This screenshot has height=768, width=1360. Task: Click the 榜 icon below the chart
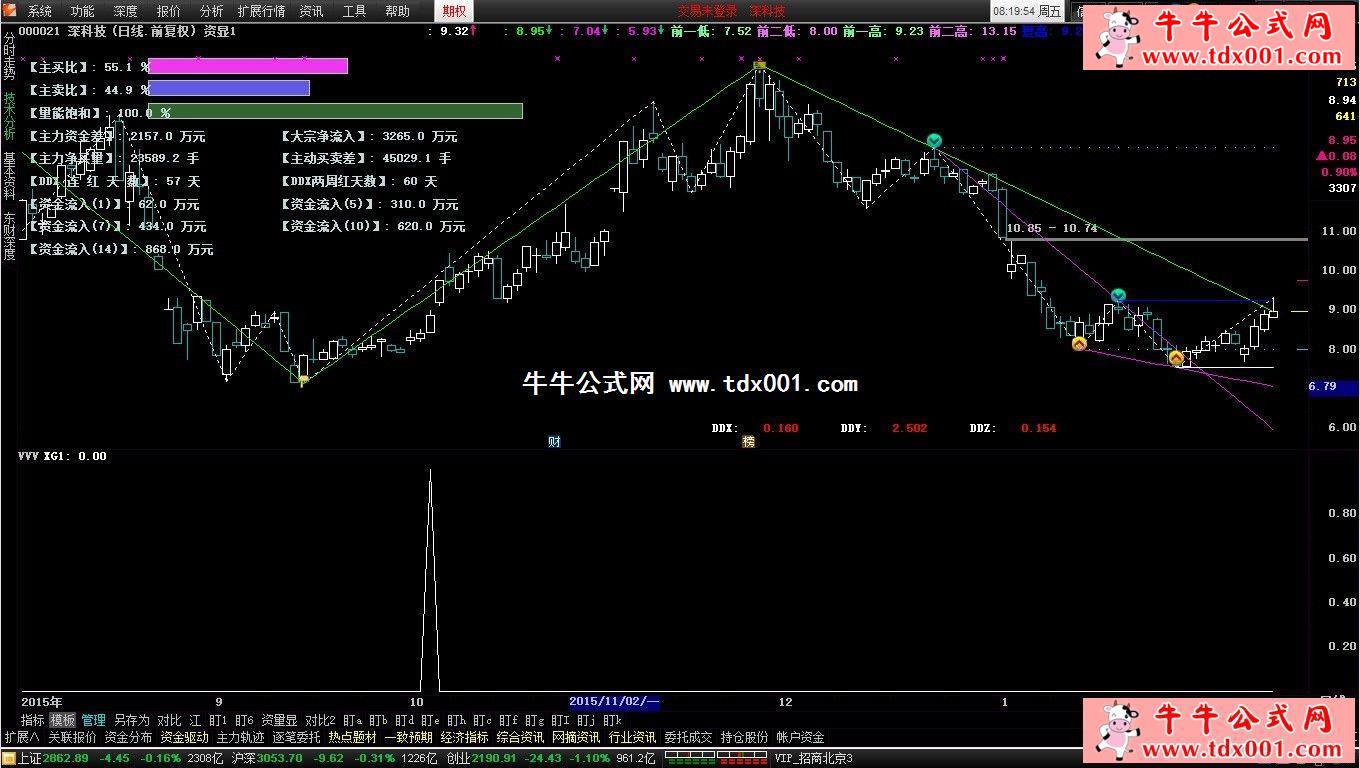tap(748, 441)
